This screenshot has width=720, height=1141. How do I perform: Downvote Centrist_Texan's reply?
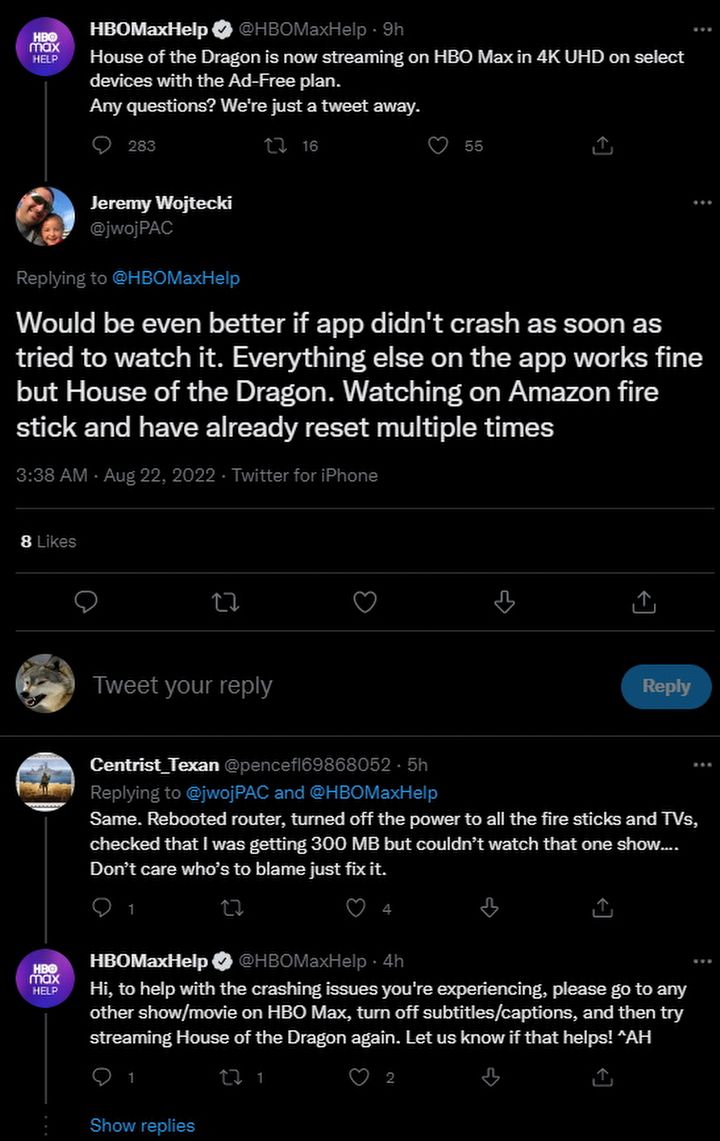490,908
